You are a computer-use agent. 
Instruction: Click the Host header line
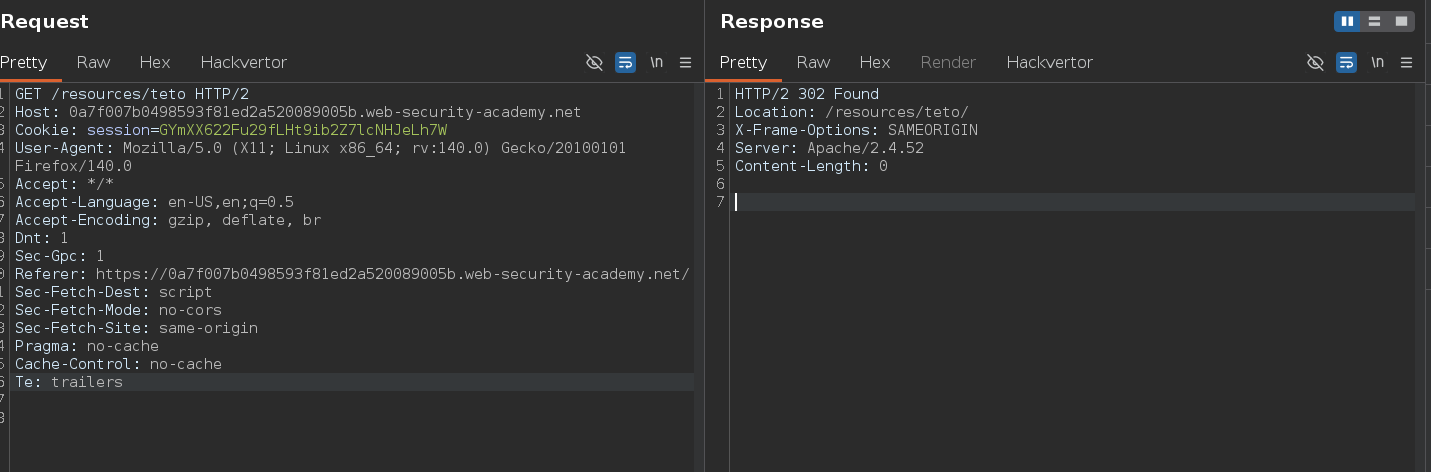click(x=298, y=112)
